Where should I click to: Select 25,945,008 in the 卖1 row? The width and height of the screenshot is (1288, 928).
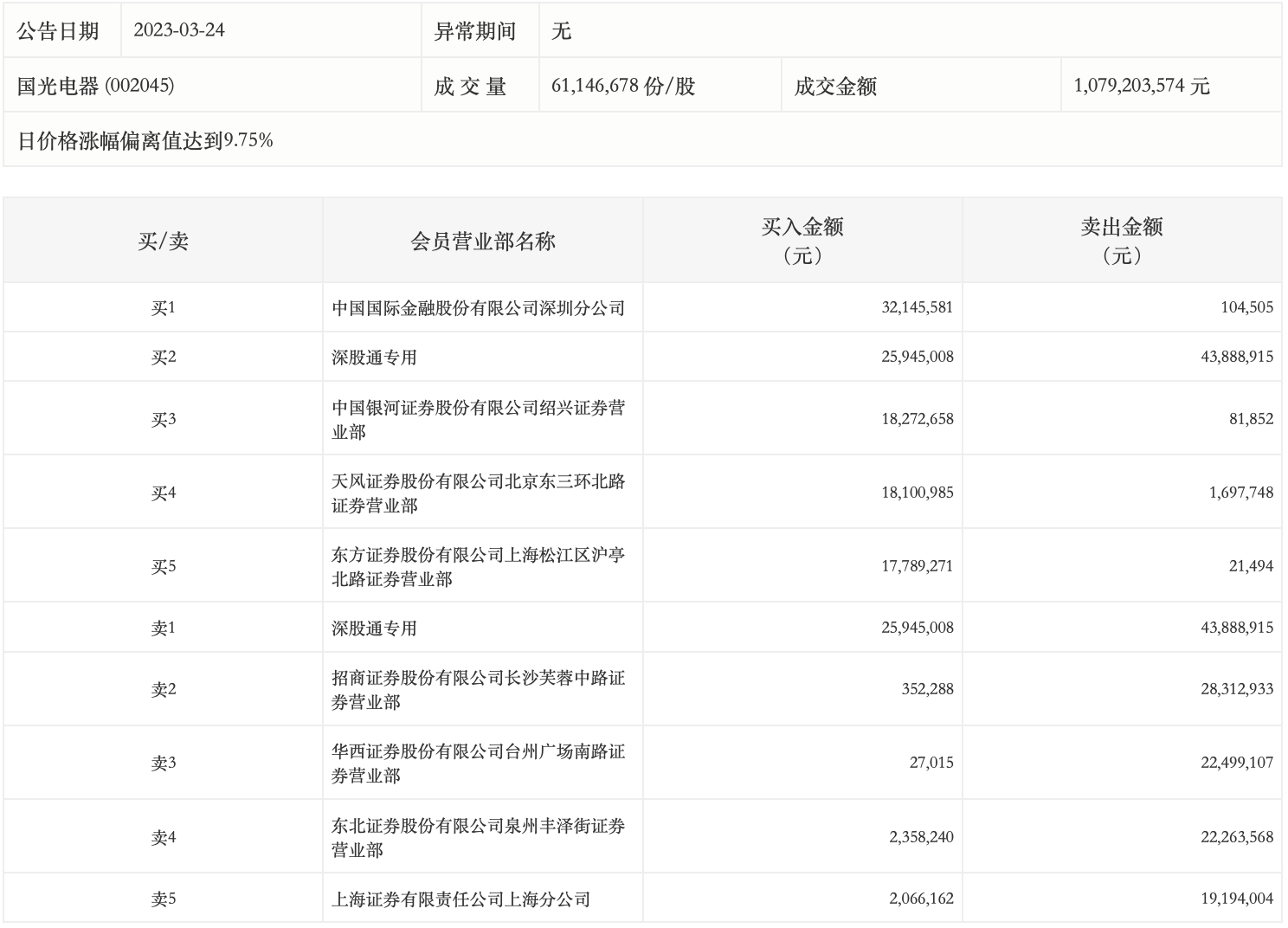pyautogui.click(x=918, y=628)
